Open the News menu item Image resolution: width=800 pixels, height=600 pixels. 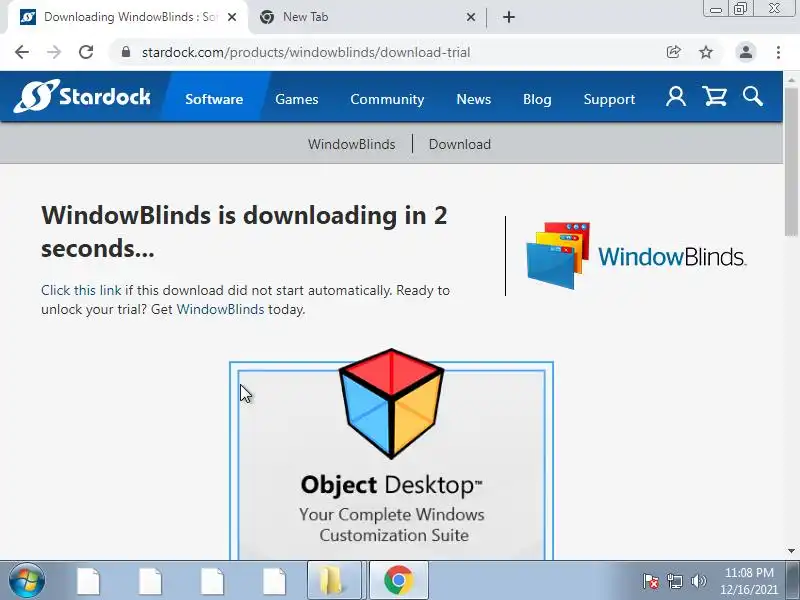(473, 98)
